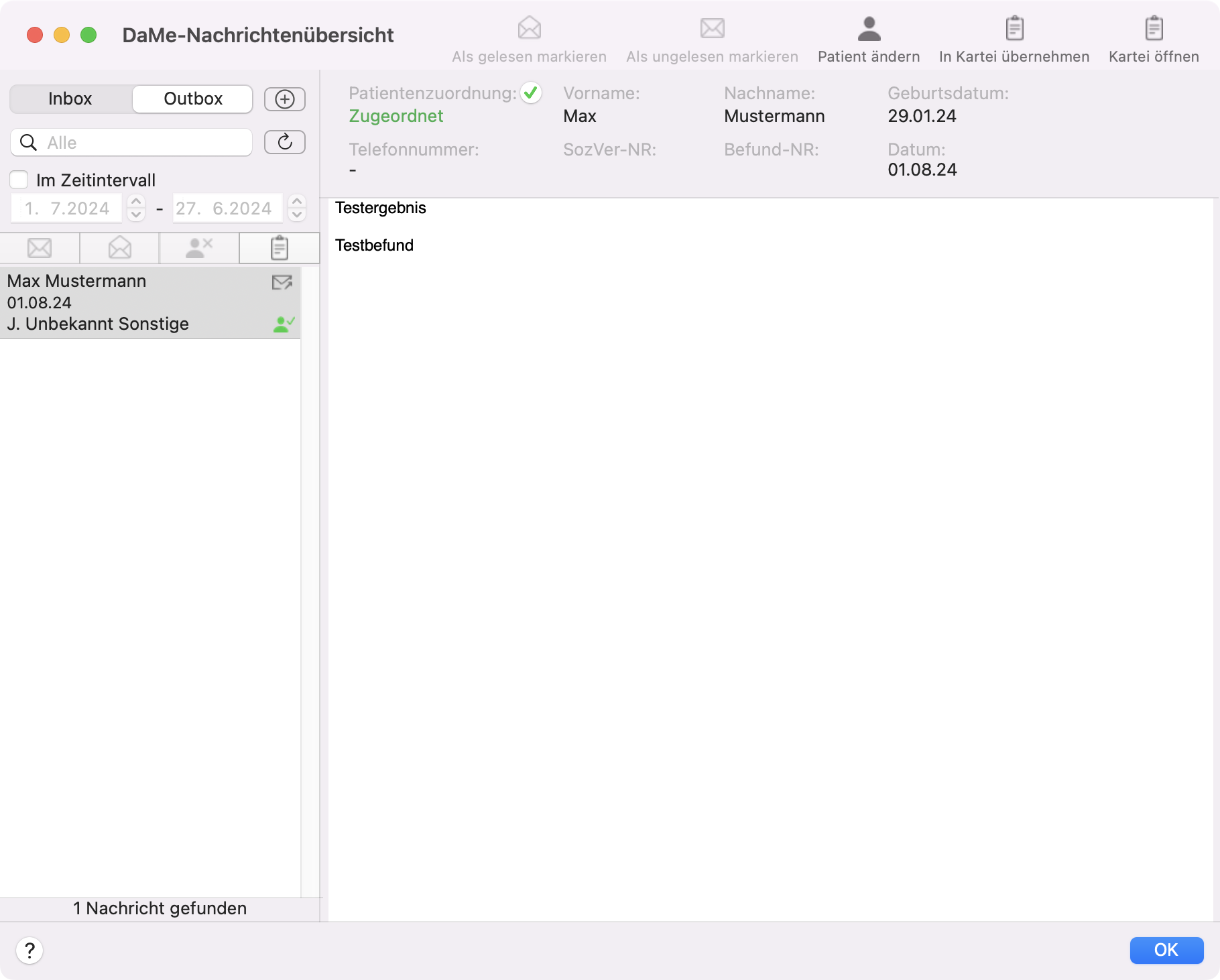Open help with the question mark button
1220x980 pixels.
tap(29, 951)
